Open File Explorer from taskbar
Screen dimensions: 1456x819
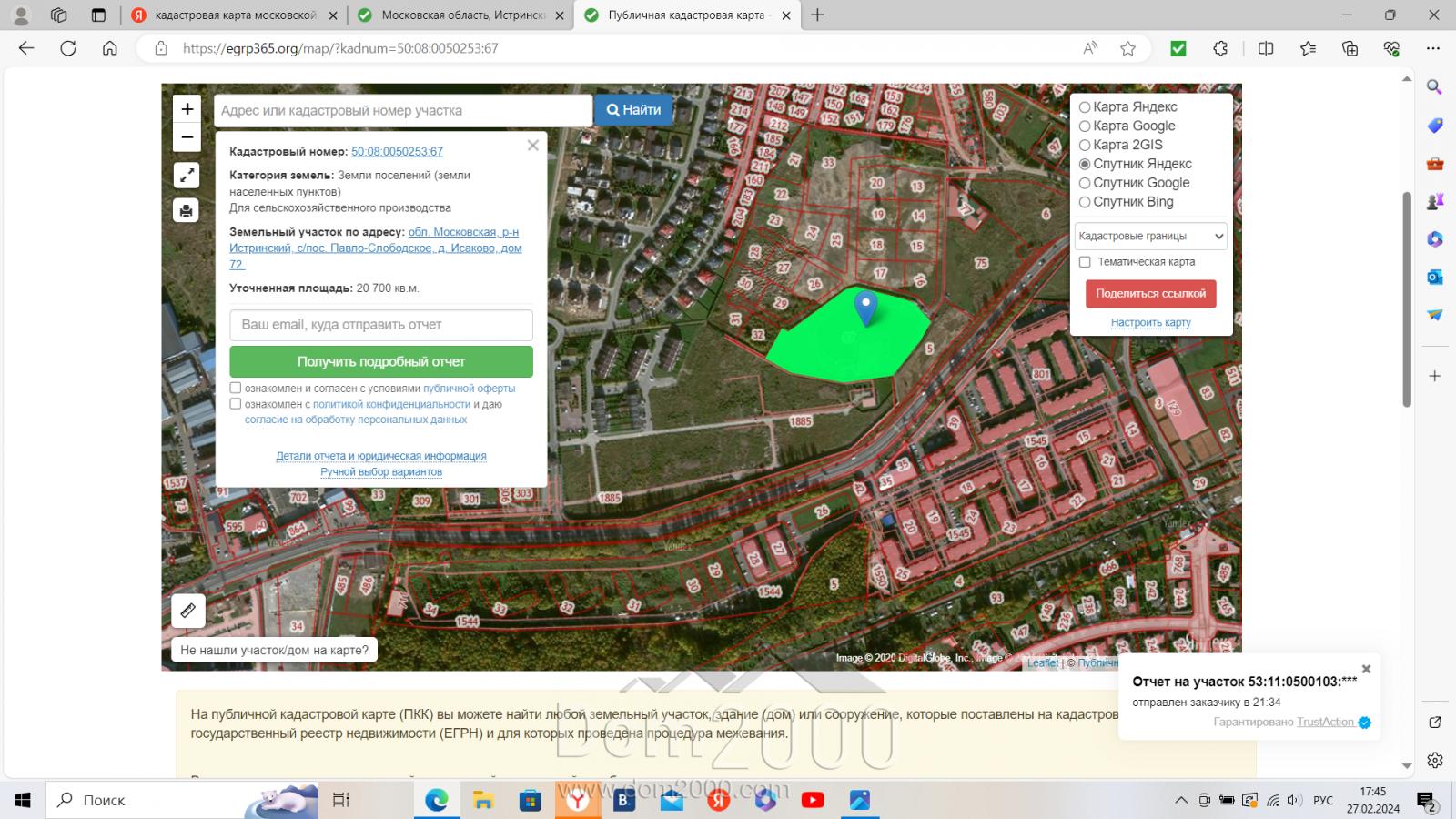(x=483, y=800)
